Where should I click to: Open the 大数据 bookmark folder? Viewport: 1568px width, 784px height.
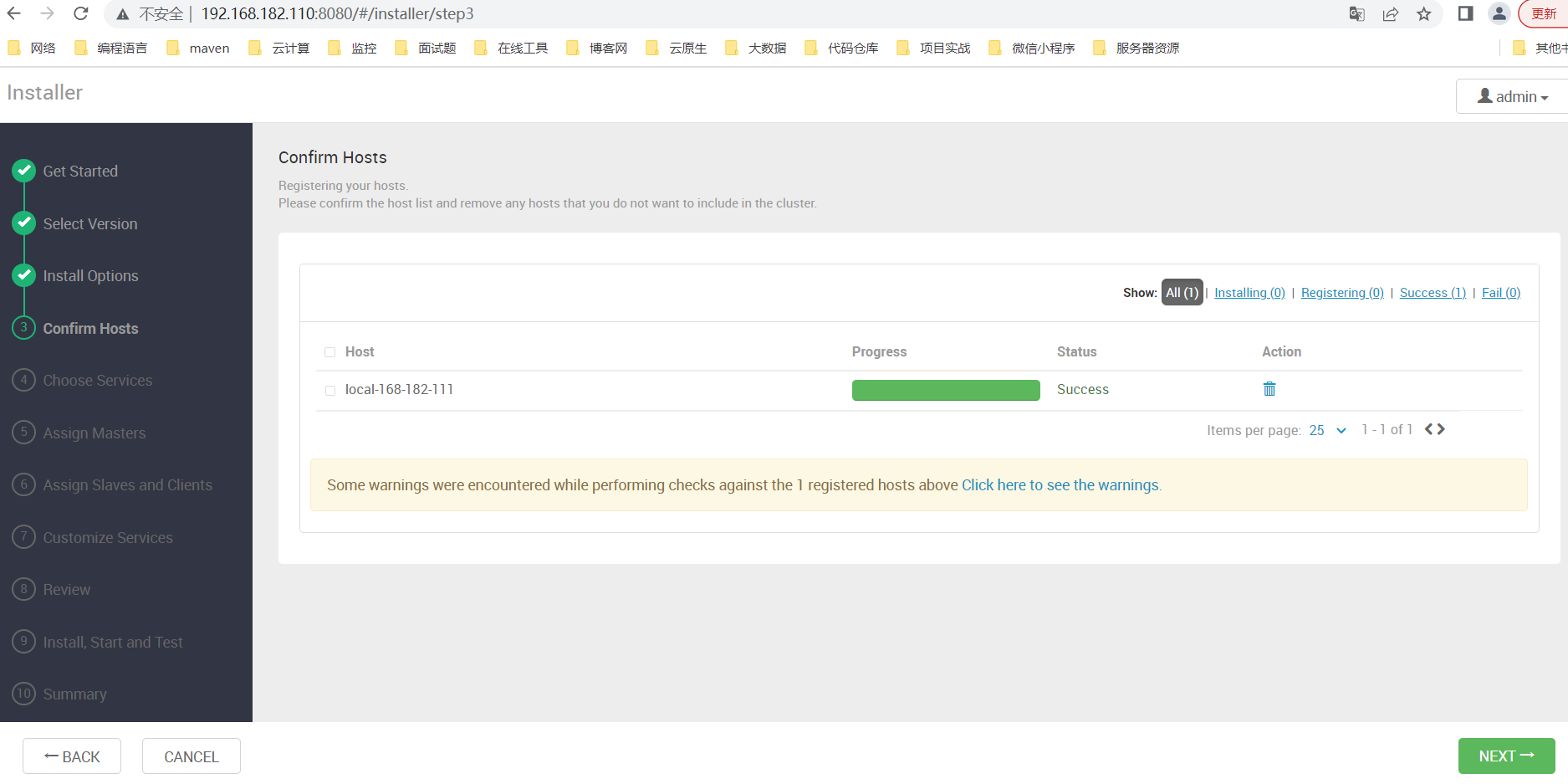tap(756, 49)
